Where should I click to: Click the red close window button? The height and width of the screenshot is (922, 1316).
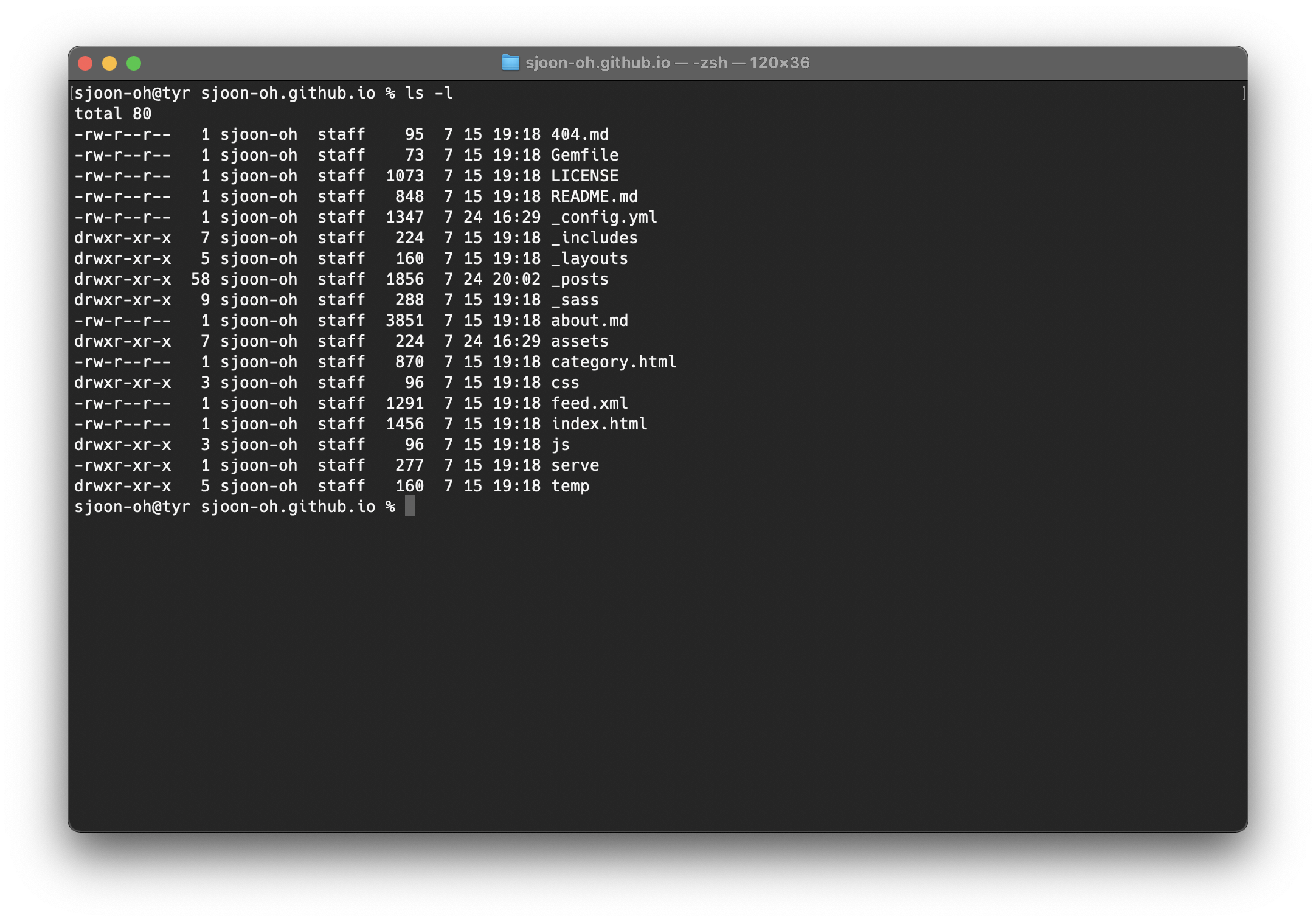(85, 63)
